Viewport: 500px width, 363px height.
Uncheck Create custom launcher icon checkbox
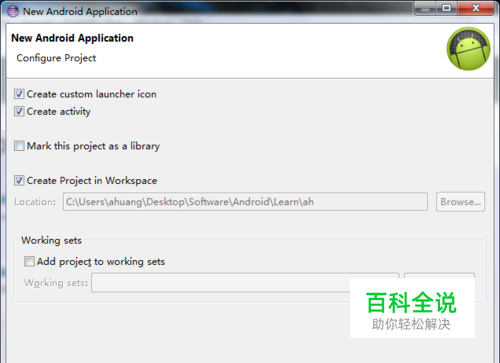[19, 94]
